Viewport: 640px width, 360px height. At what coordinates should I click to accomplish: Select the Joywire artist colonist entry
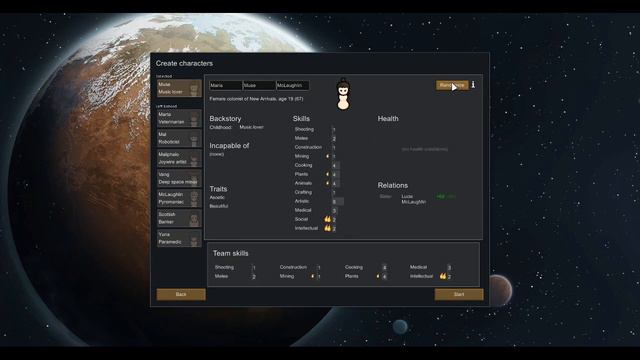180,158
